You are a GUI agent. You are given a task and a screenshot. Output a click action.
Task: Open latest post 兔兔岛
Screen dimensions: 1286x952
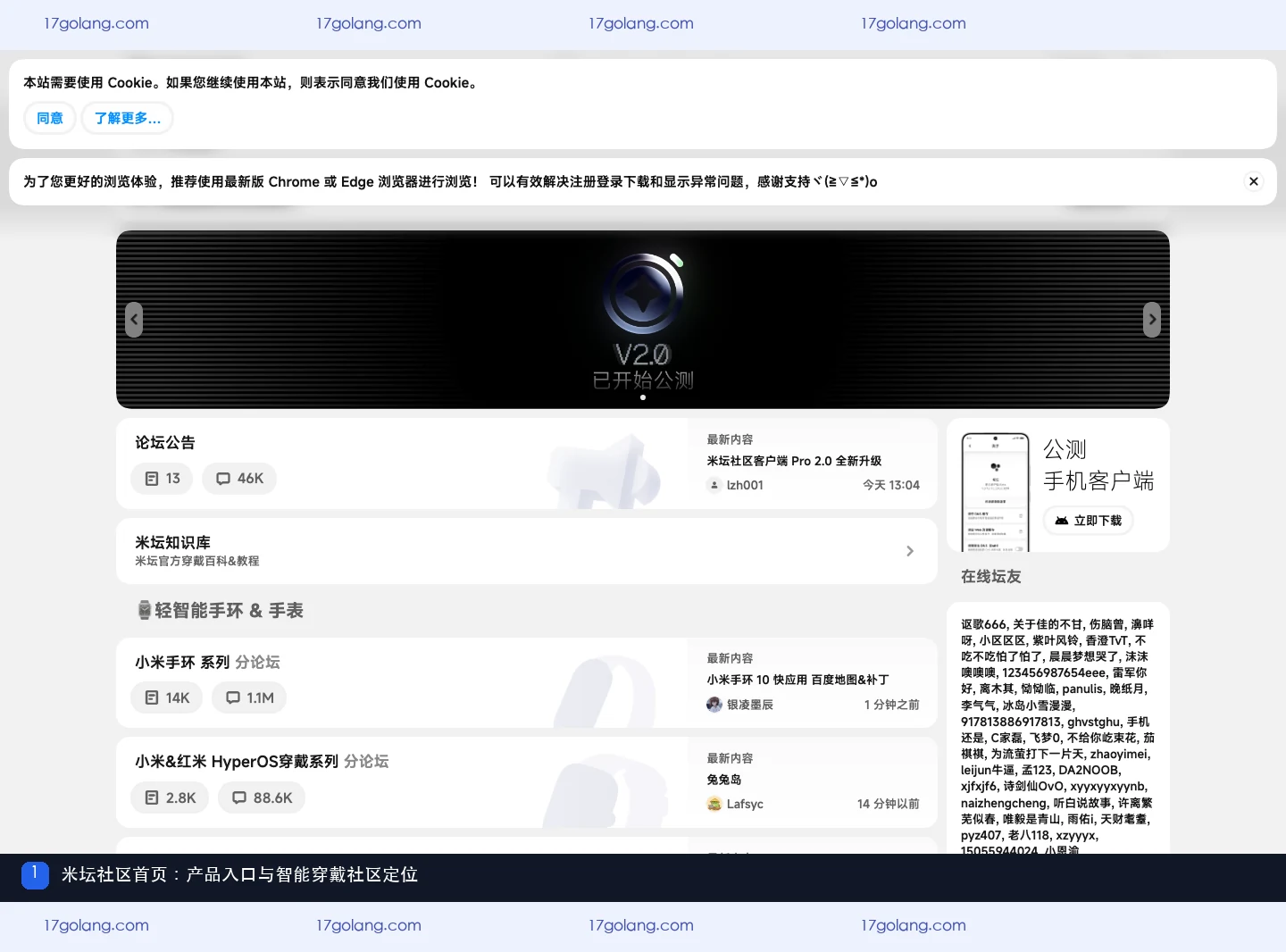coord(724,780)
